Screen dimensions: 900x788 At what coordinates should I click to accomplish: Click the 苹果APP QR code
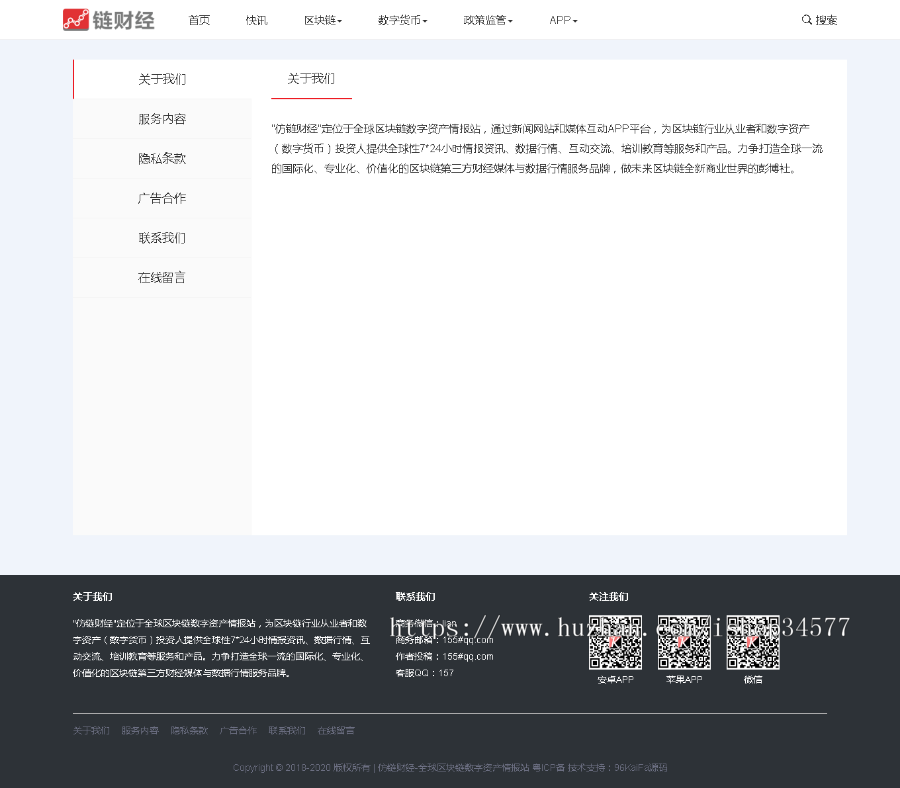(684, 643)
